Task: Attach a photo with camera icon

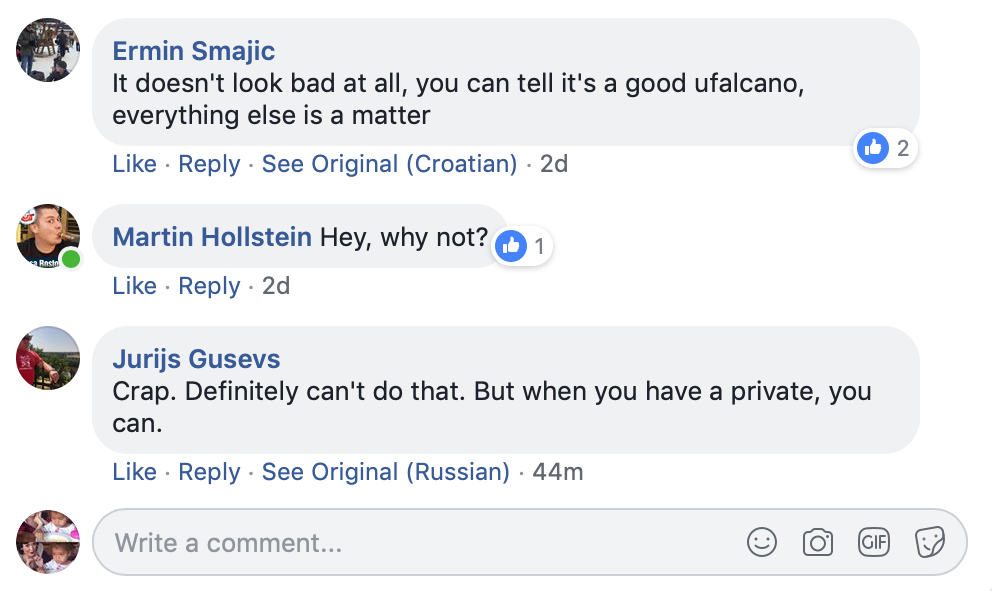Action: pyautogui.click(x=818, y=543)
